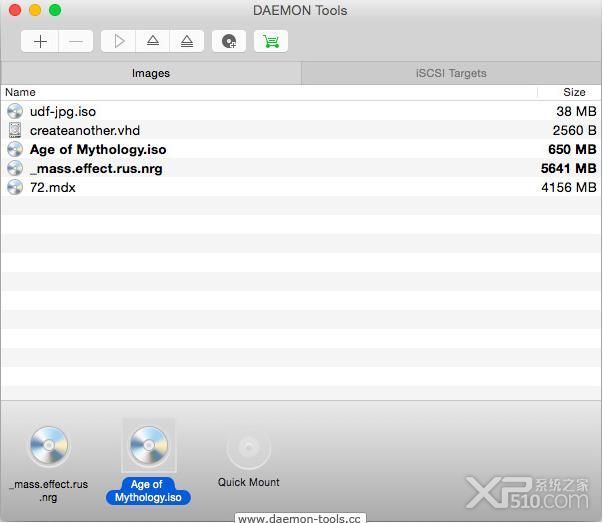Maximize the window with the green button
Image resolution: width=603 pixels, height=523 pixels.
[55, 10]
